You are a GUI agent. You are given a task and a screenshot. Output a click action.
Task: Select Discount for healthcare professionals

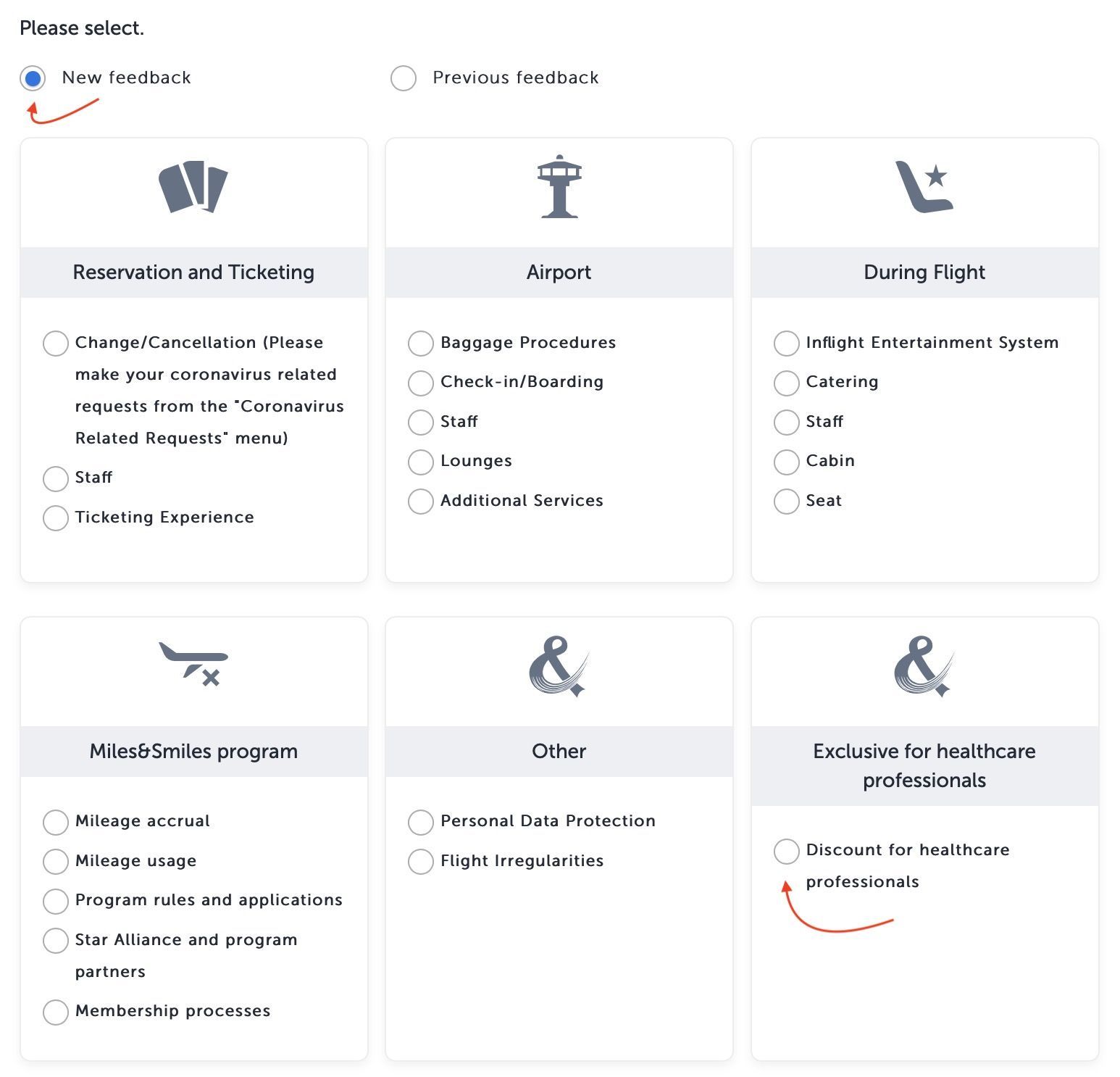786,851
